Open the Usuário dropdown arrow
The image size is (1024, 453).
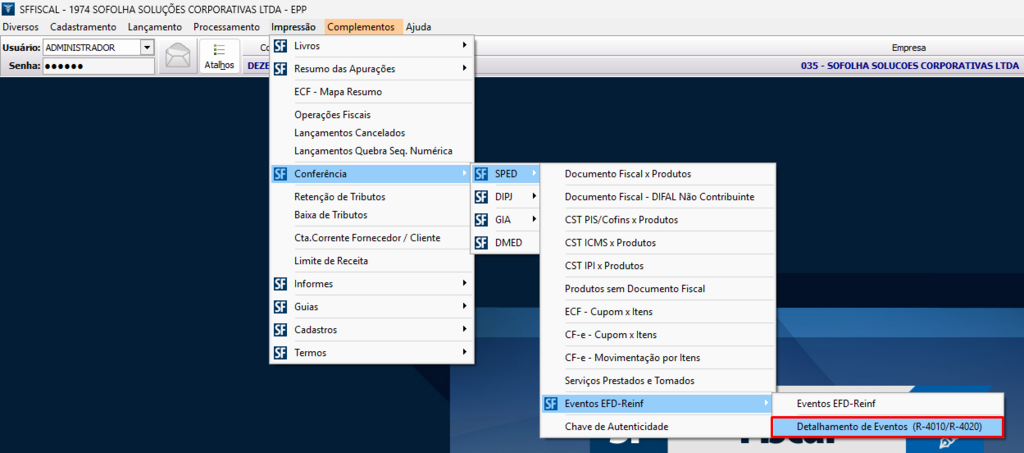point(147,47)
